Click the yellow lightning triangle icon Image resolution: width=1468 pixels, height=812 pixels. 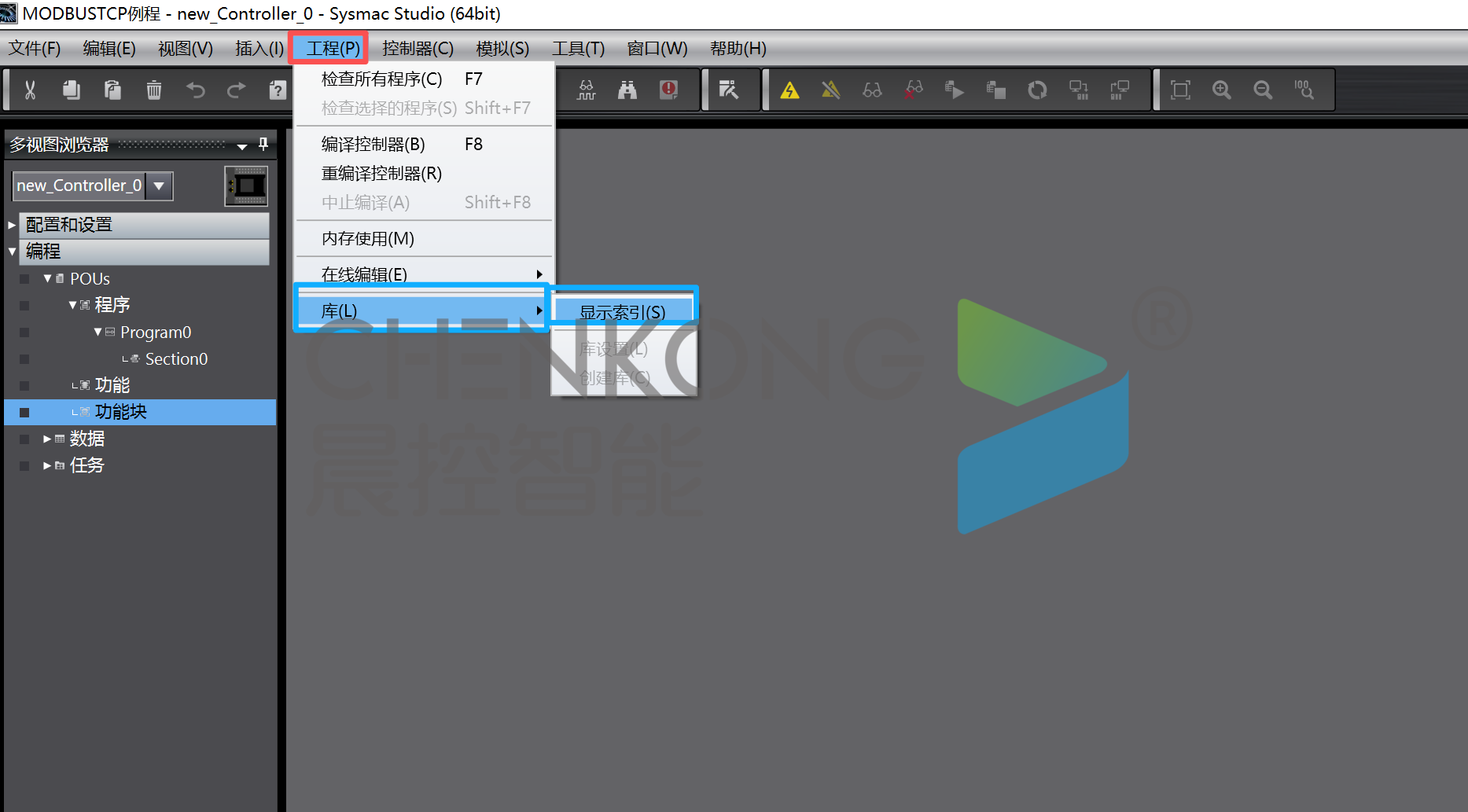[790, 90]
